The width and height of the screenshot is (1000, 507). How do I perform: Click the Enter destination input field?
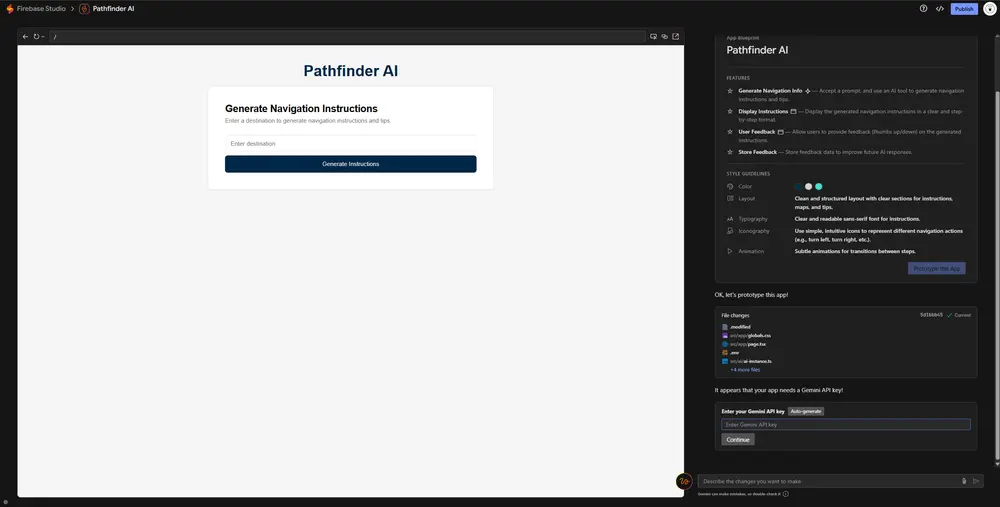[350, 144]
